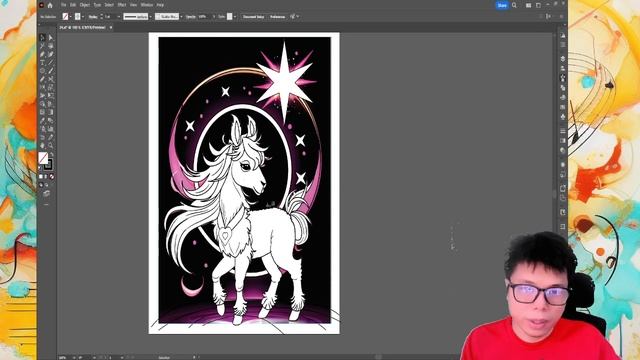
Task: Open the Window menu
Action: tap(147, 5)
